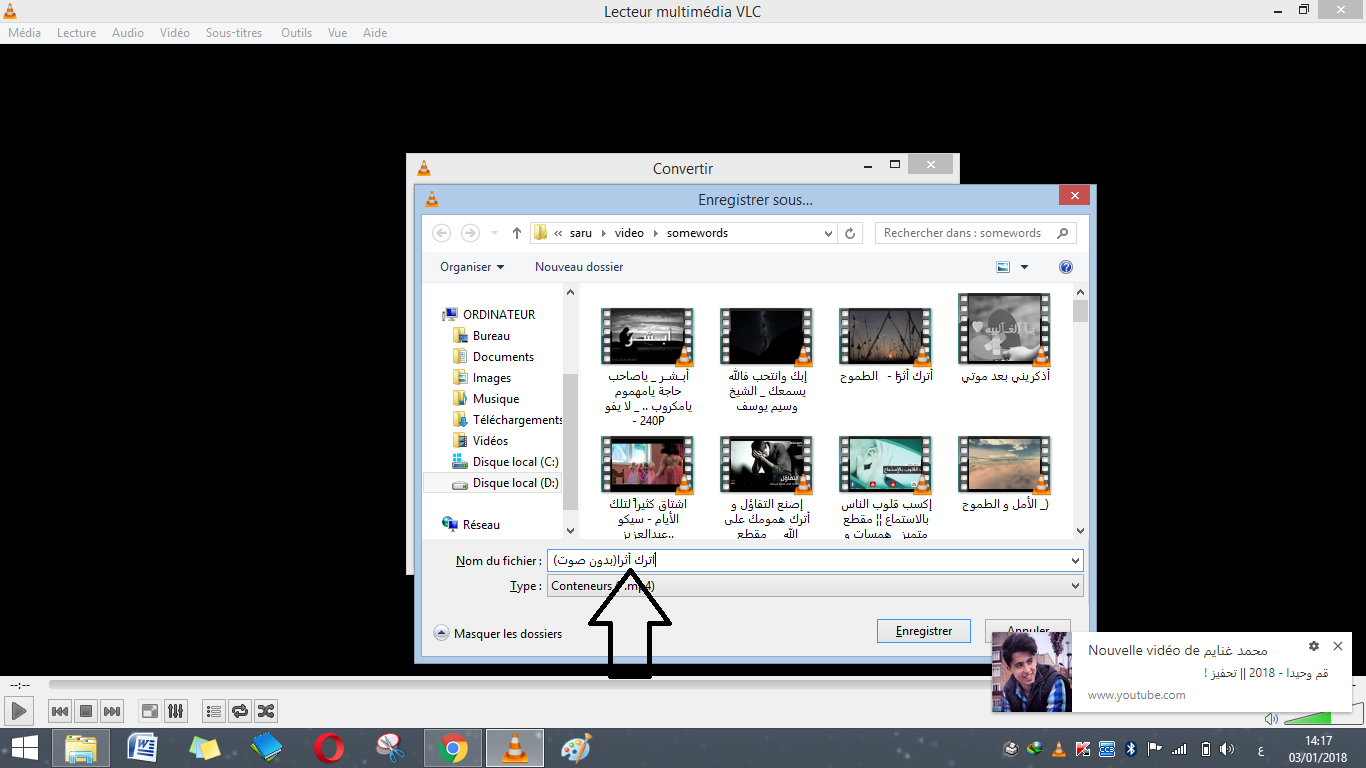
Task: Select Téléchargements in the folder tree
Action: pos(508,420)
